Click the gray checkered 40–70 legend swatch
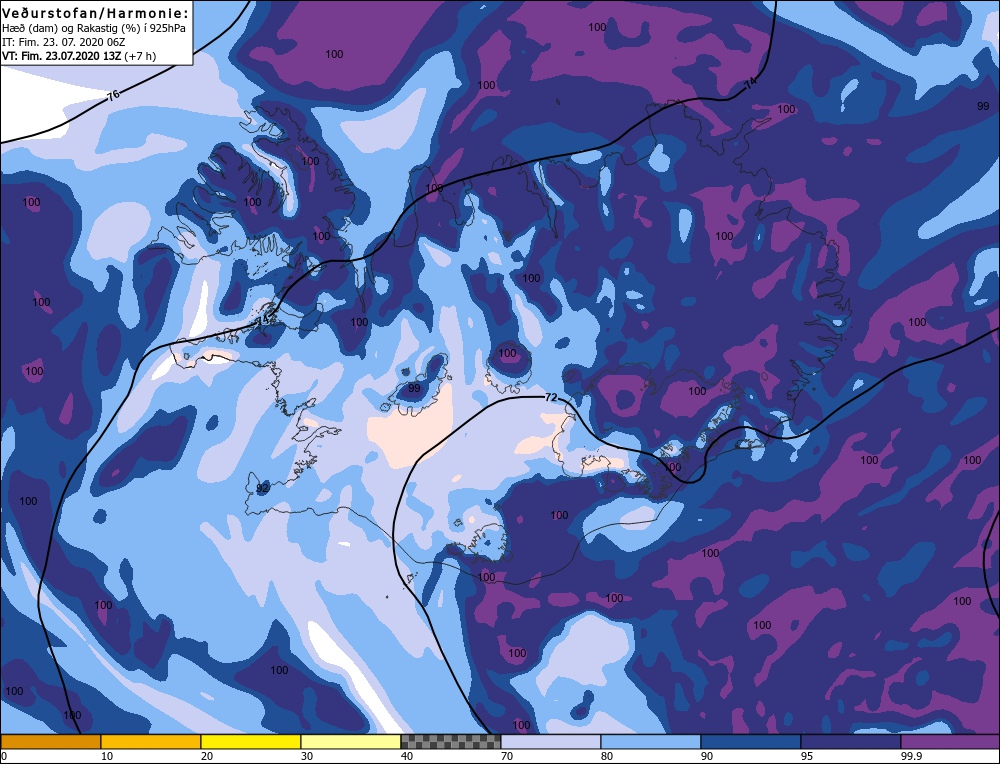 pos(451,741)
